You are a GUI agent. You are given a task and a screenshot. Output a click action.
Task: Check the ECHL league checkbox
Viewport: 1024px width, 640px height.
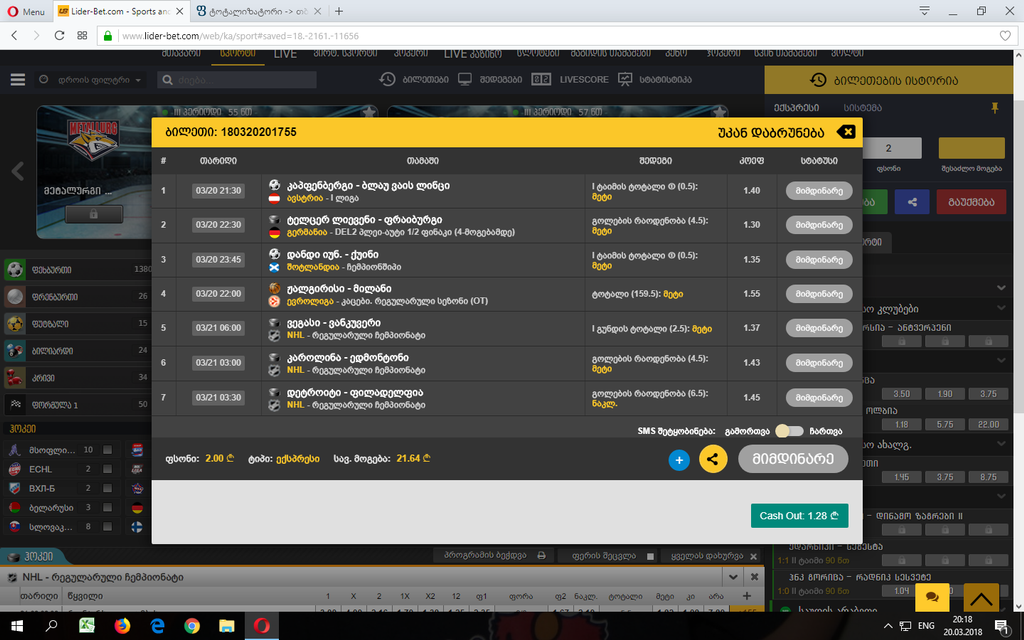click(107, 469)
